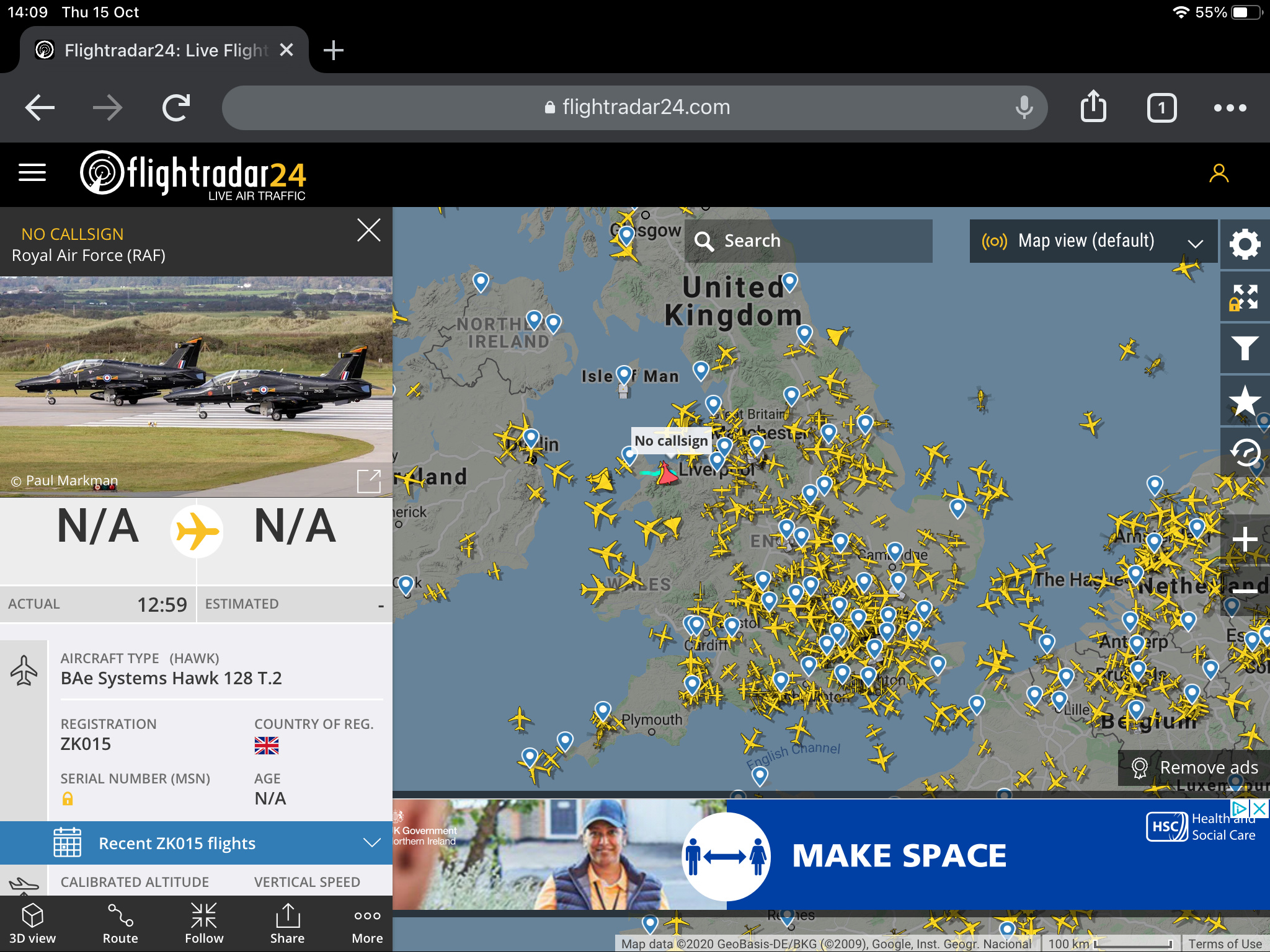Open Map view (default) dropdown
The width and height of the screenshot is (1270, 952).
tap(1093, 241)
